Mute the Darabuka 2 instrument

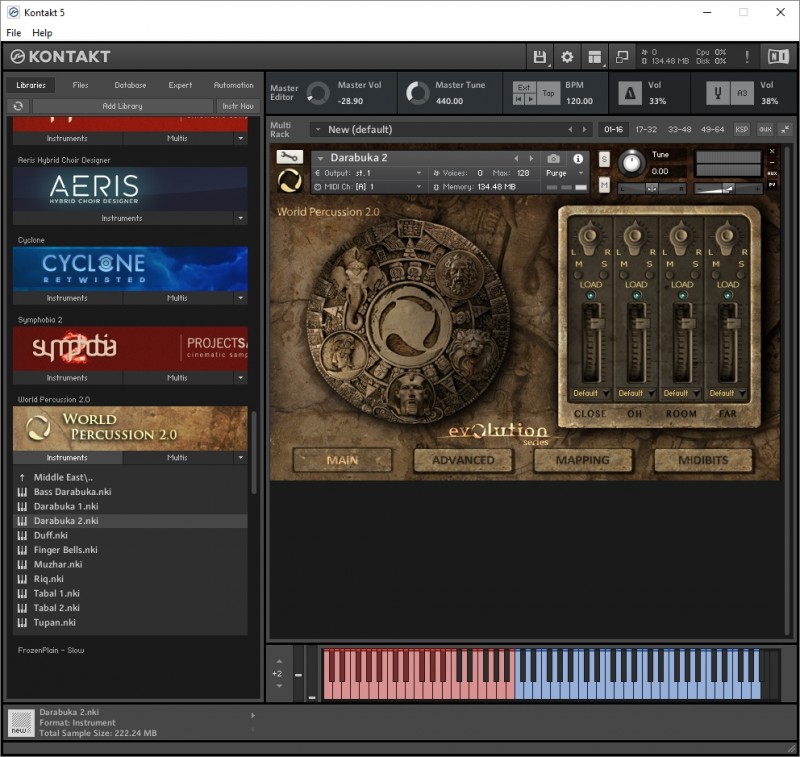[x=604, y=185]
